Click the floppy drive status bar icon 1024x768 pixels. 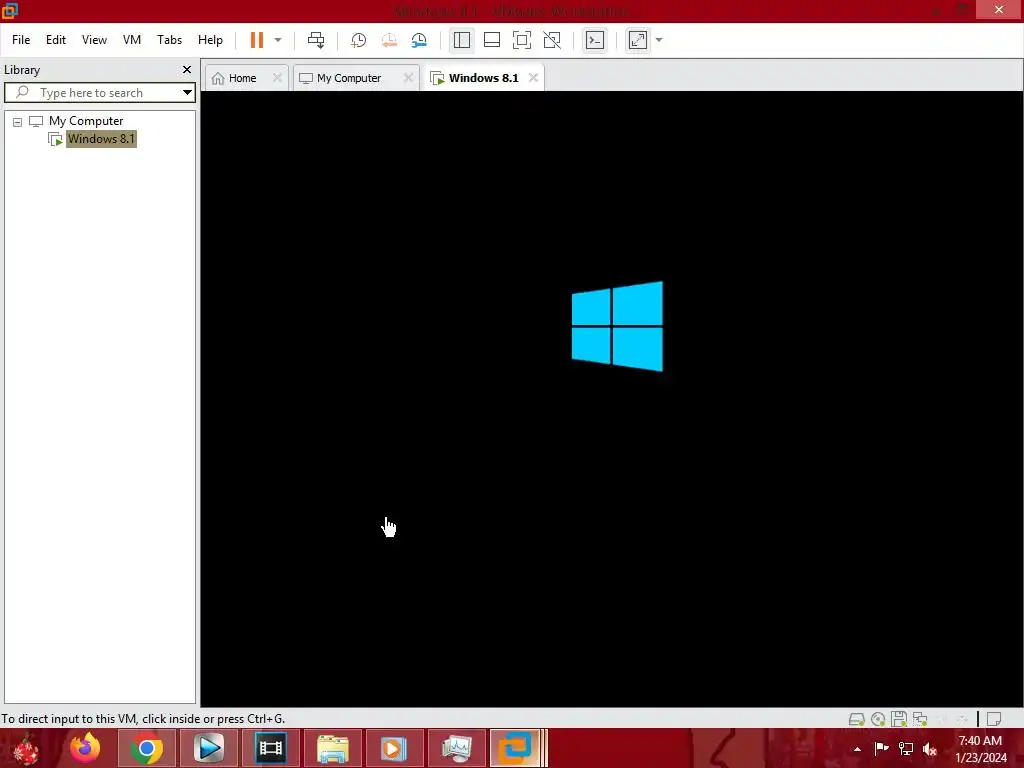(899, 719)
